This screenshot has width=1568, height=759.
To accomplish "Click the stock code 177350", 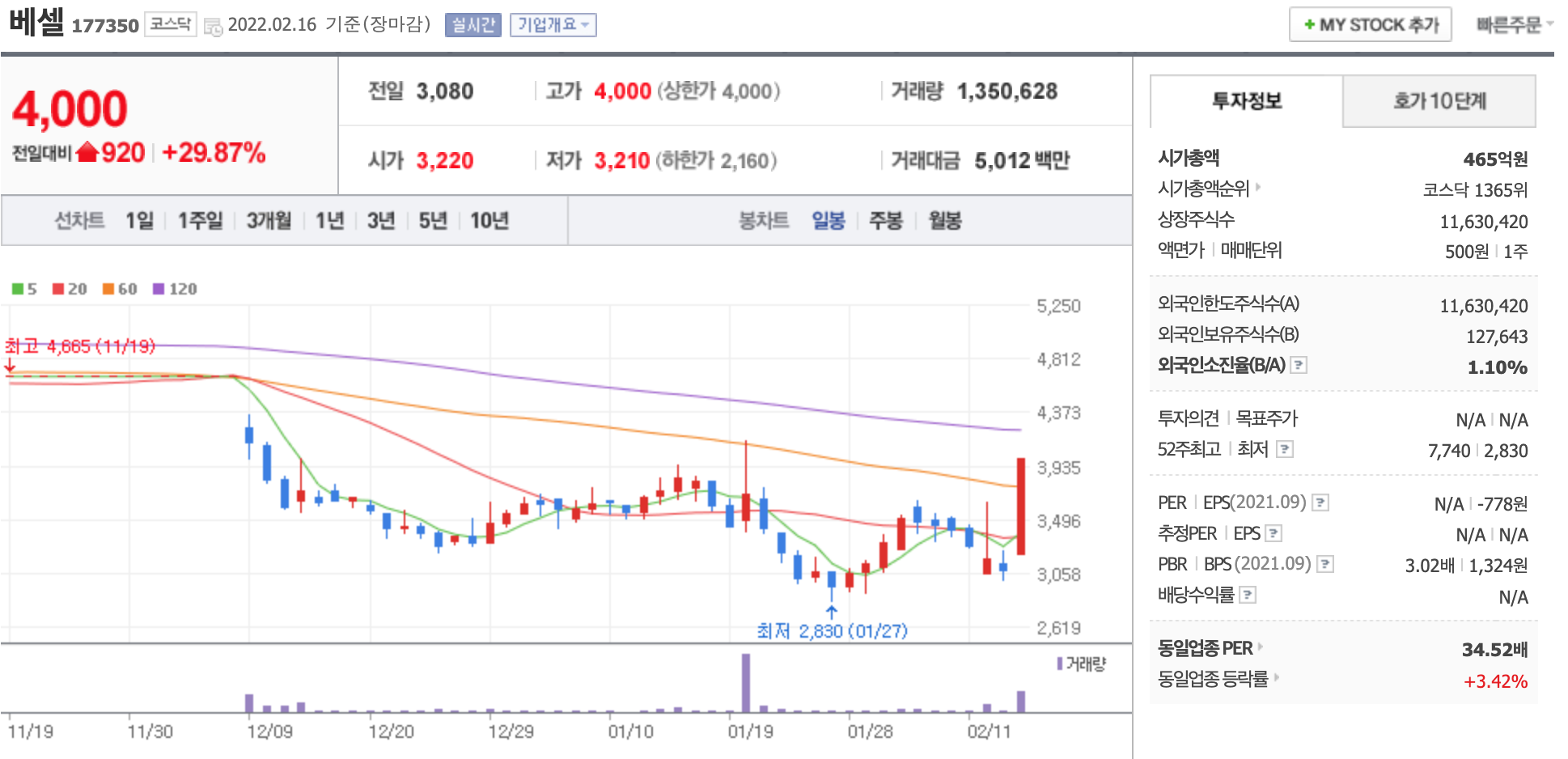I will point(105,26).
